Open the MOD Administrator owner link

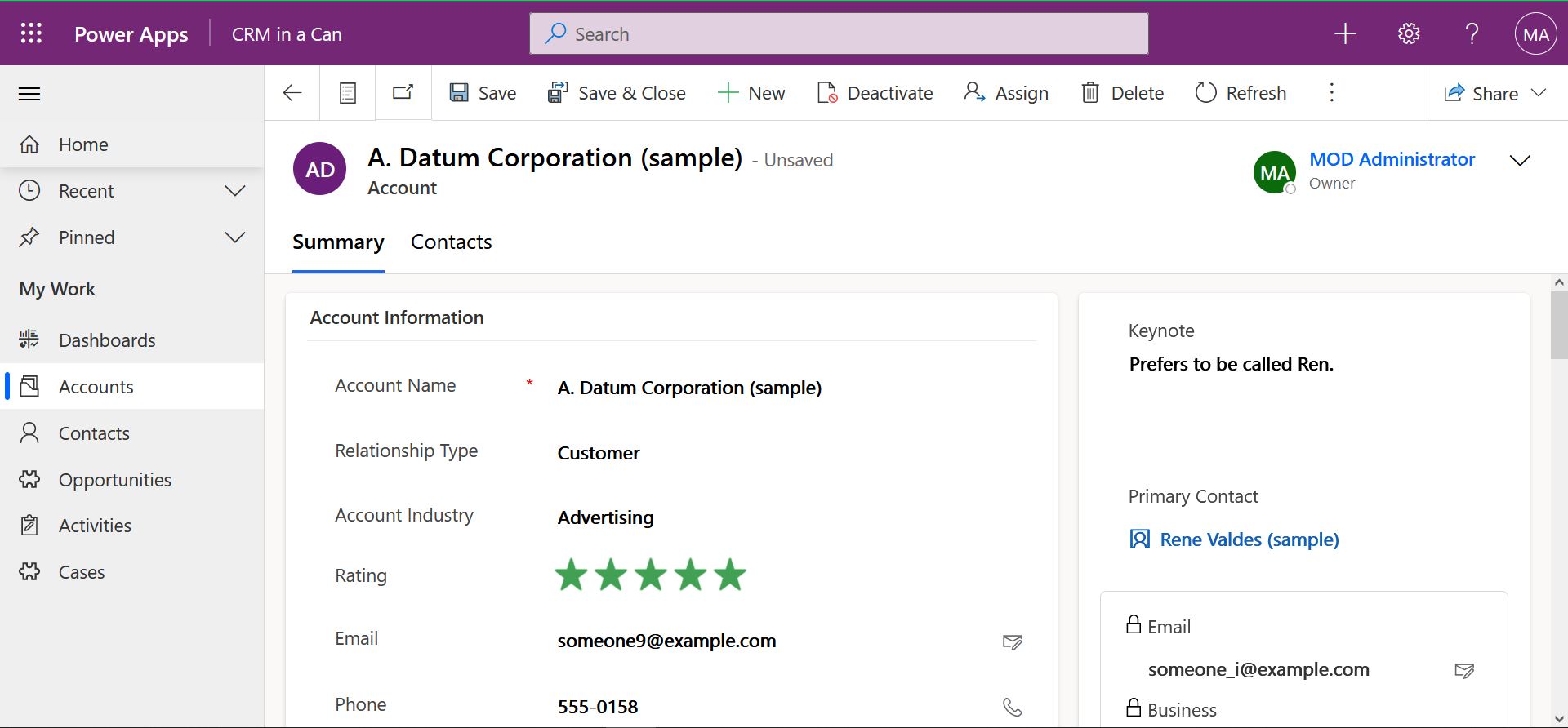pos(1392,159)
